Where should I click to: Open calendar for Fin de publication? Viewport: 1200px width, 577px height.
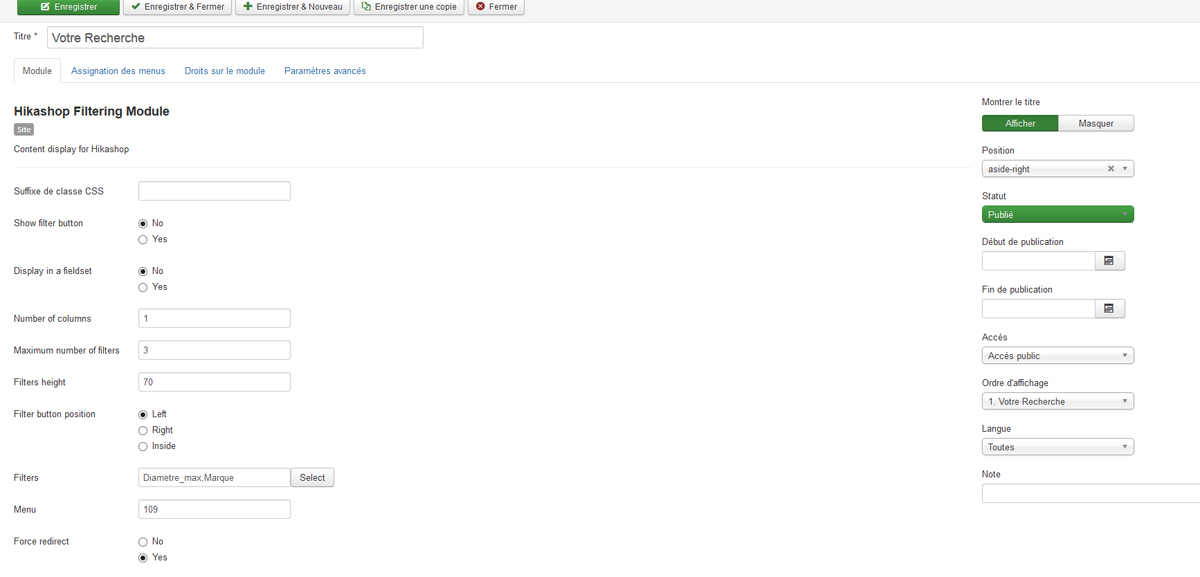[x=1109, y=309]
